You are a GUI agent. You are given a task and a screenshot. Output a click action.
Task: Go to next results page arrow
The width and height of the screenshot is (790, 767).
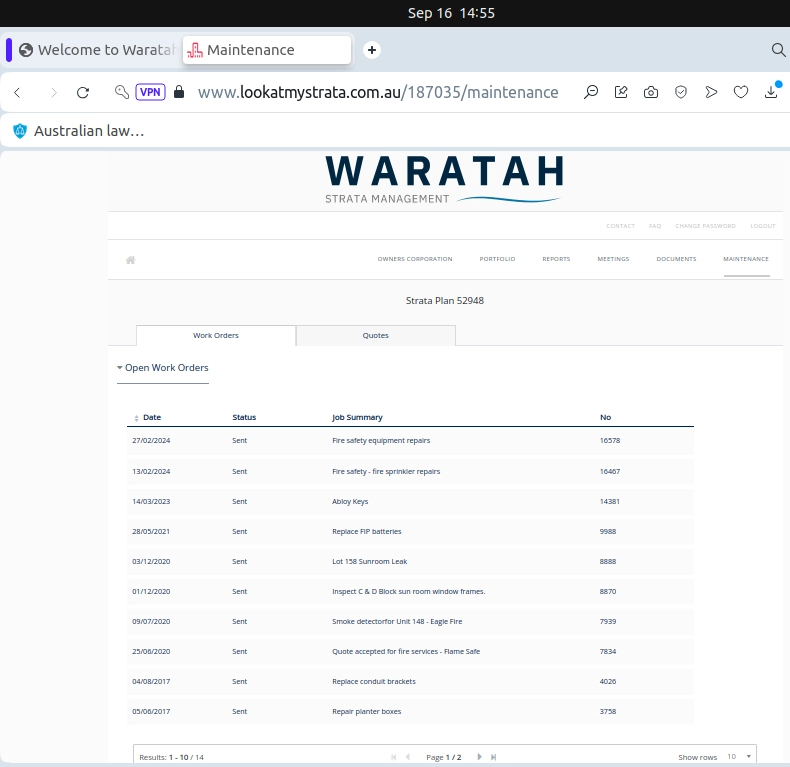[479, 757]
